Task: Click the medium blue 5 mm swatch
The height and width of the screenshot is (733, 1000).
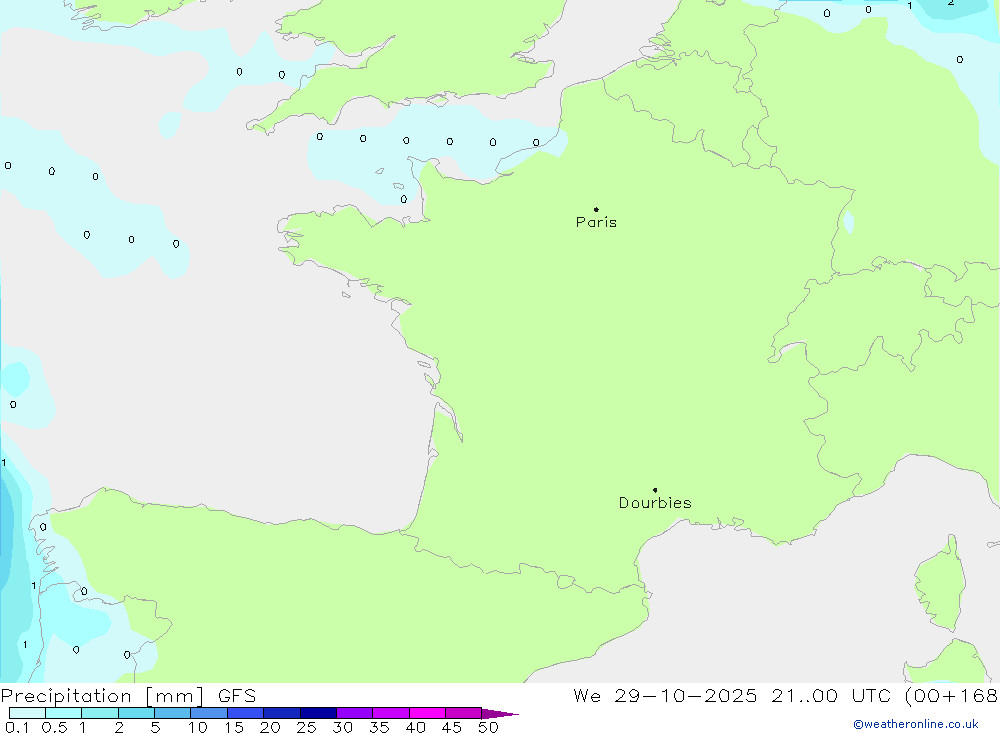Action: 173,713
